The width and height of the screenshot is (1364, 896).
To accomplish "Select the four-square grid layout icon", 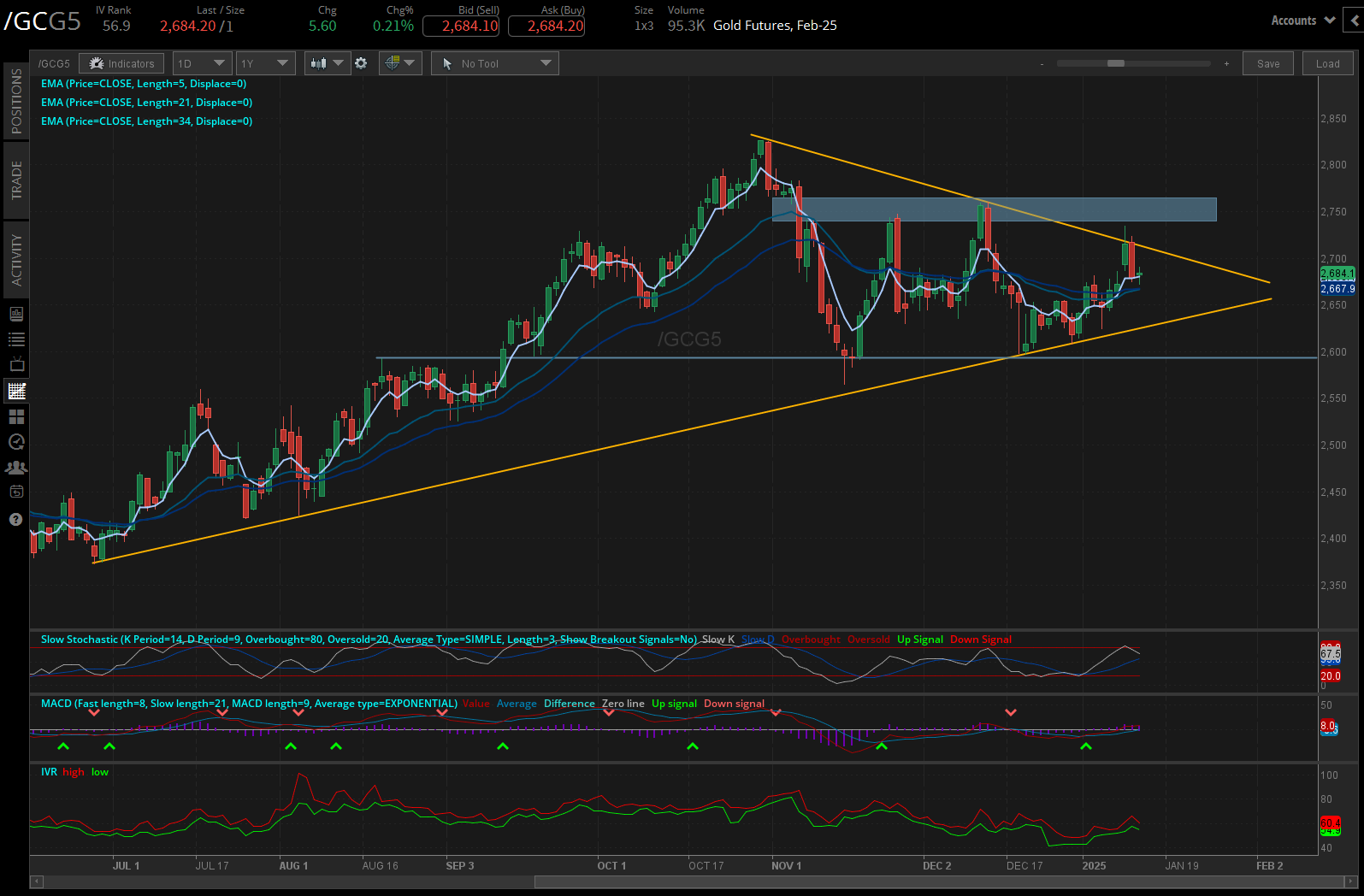I will pyautogui.click(x=16, y=416).
